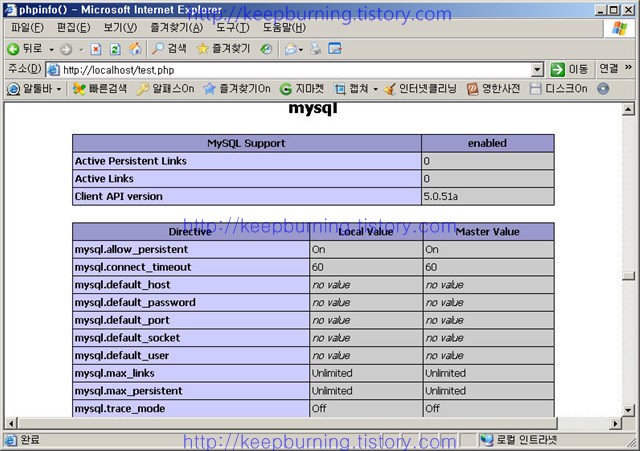Screen dimensions: 640x451
Task: Click the 이동 Go button
Action: point(570,70)
